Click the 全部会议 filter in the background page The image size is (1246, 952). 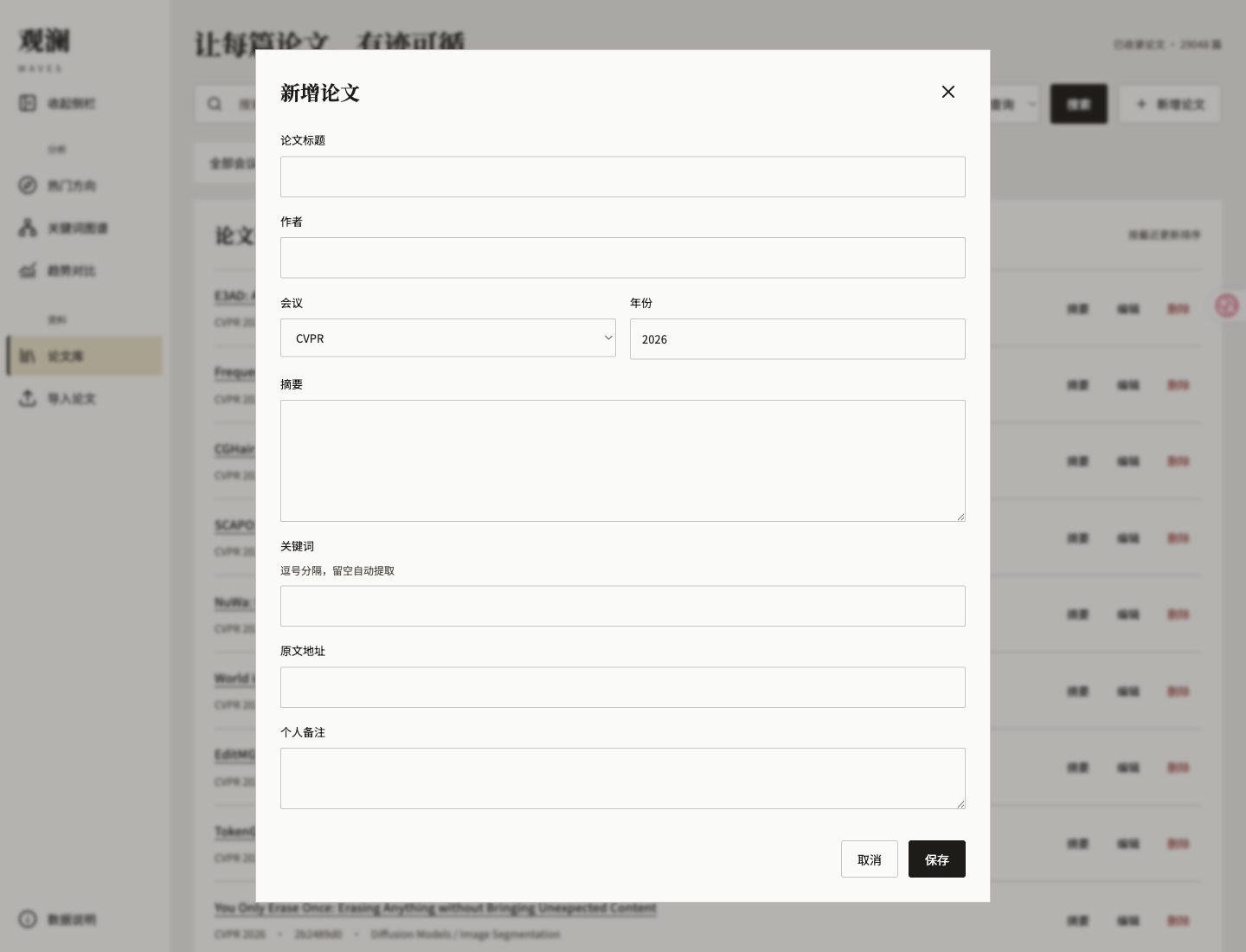pyautogui.click(x=233, y=163)
